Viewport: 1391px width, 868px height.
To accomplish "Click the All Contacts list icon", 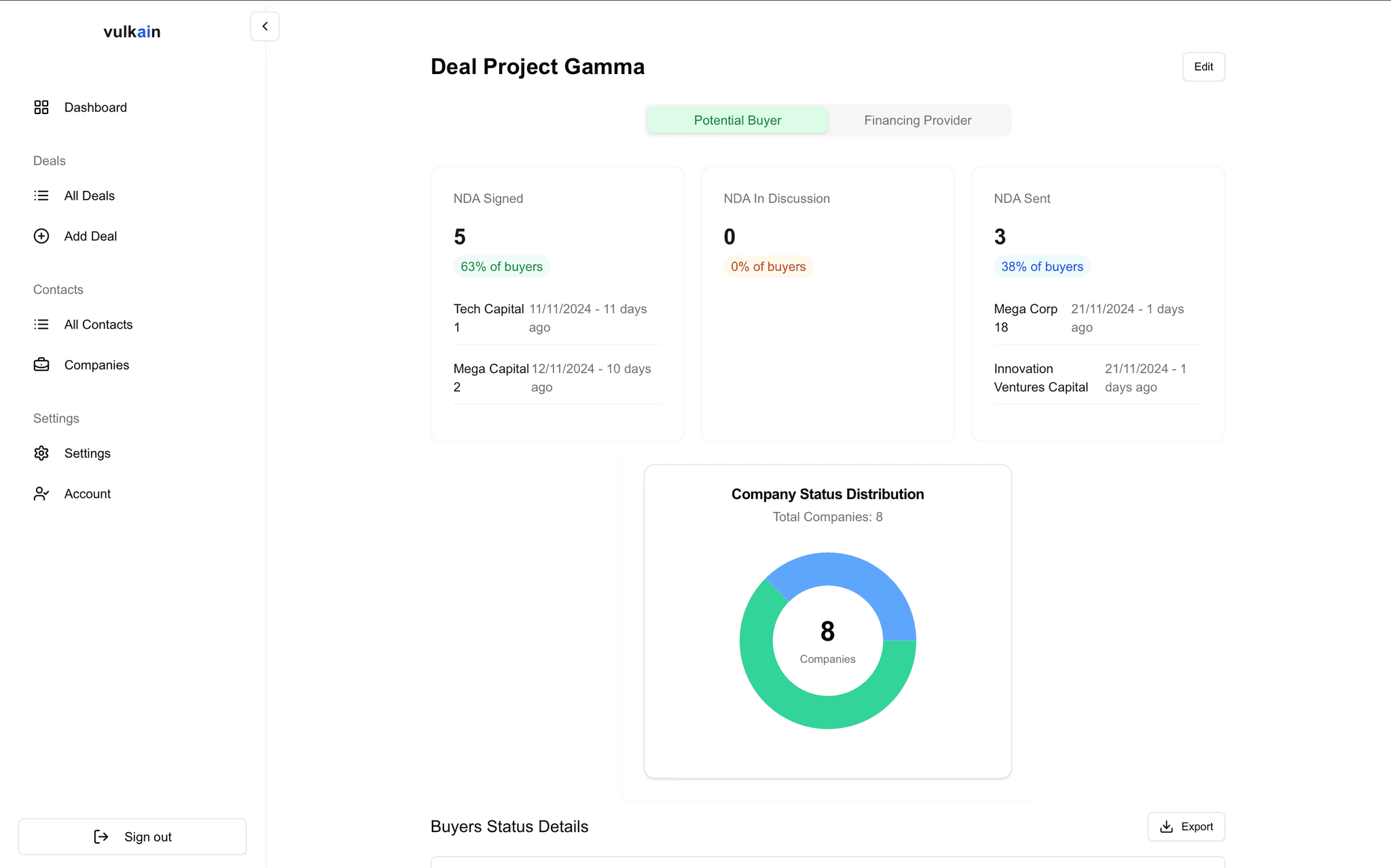I will pyautogui.click(x=41, y=325).
